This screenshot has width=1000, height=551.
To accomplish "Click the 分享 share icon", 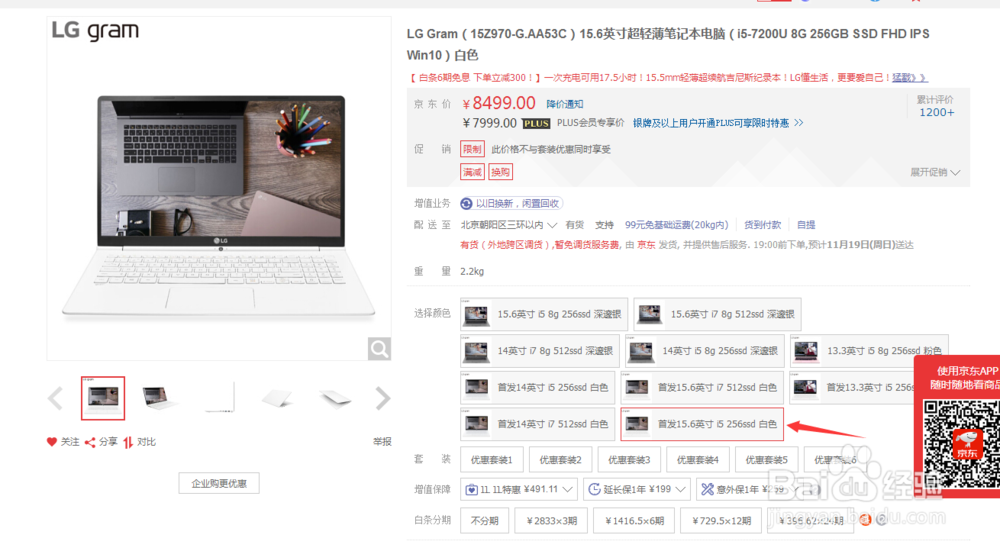I will 90,442.
